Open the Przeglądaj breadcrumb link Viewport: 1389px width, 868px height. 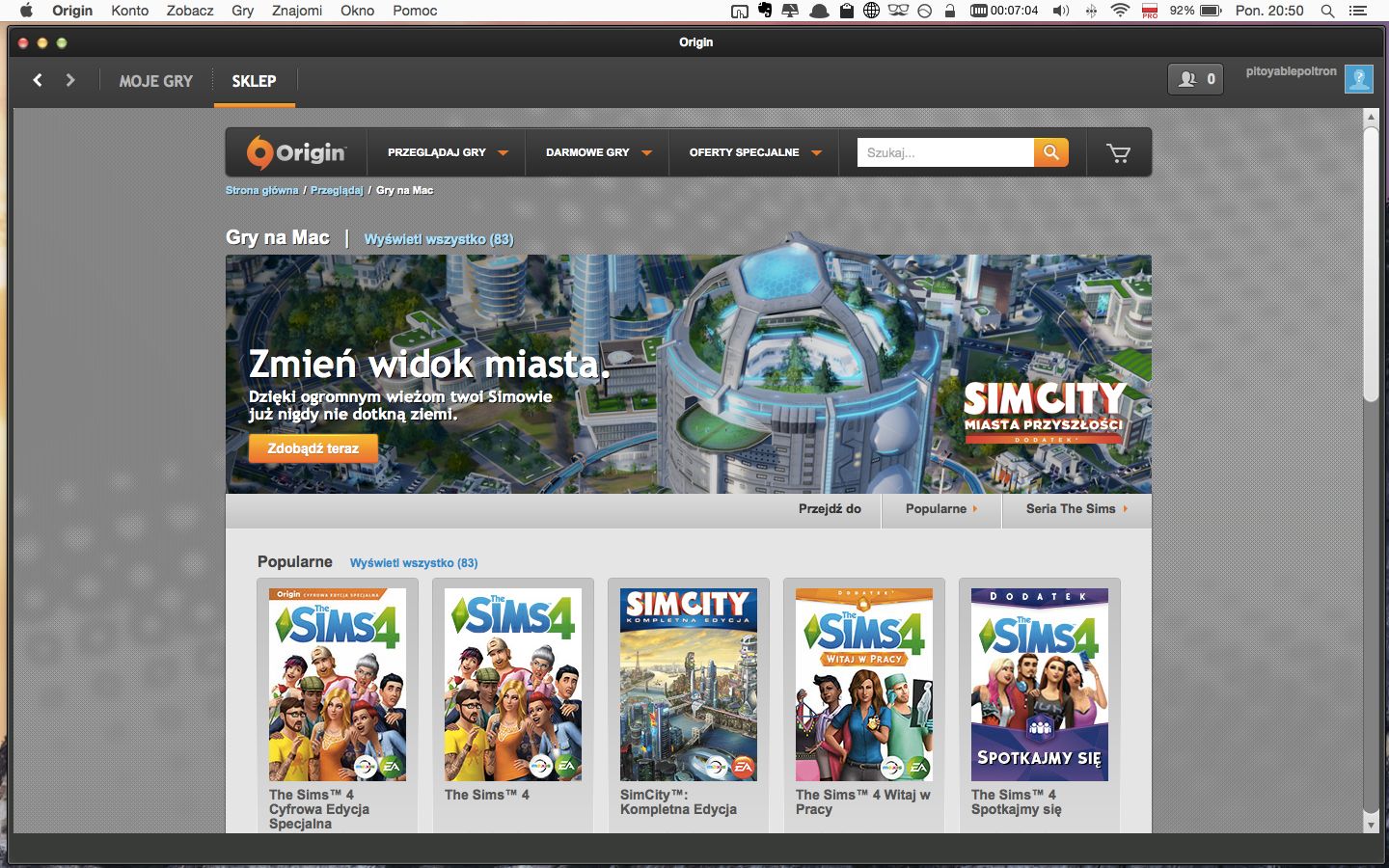click(x=337, y=190)
